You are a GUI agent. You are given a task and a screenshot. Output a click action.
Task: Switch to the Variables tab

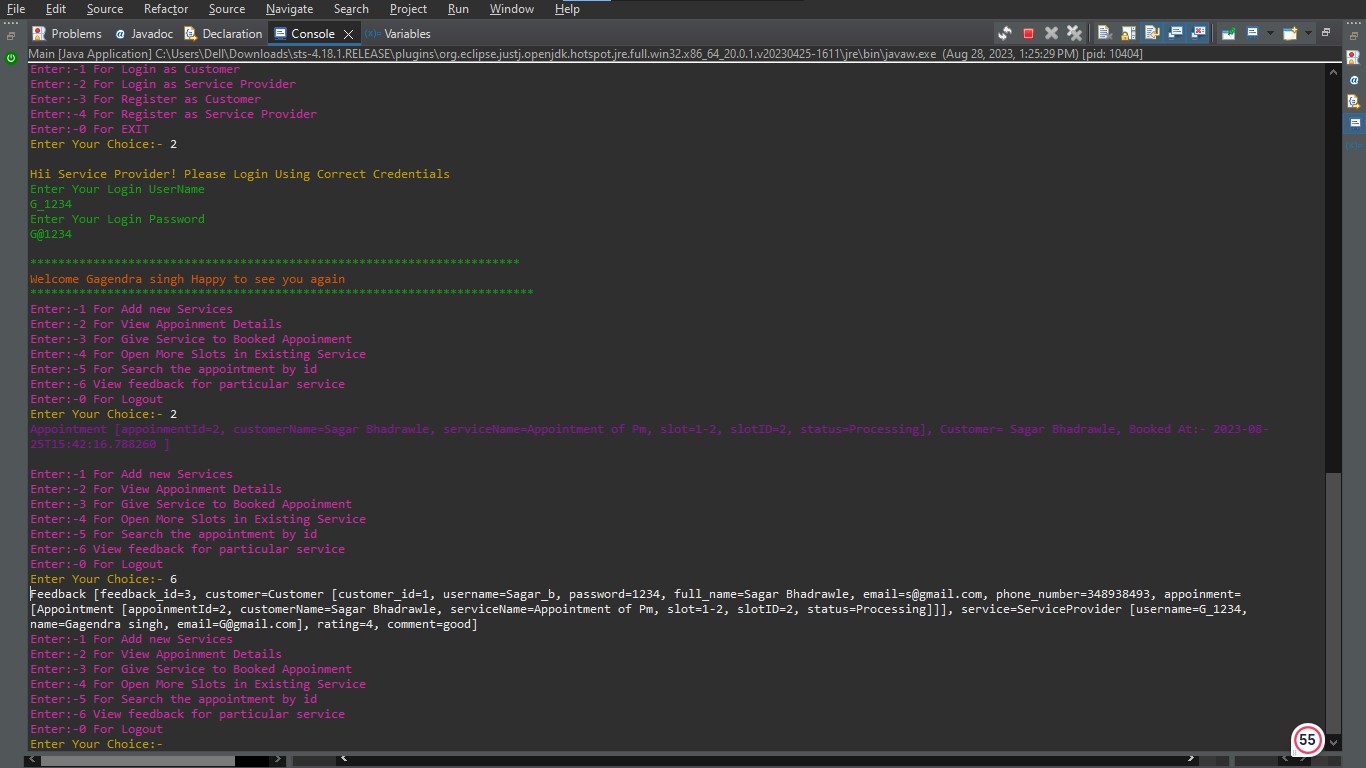point(398,33)
